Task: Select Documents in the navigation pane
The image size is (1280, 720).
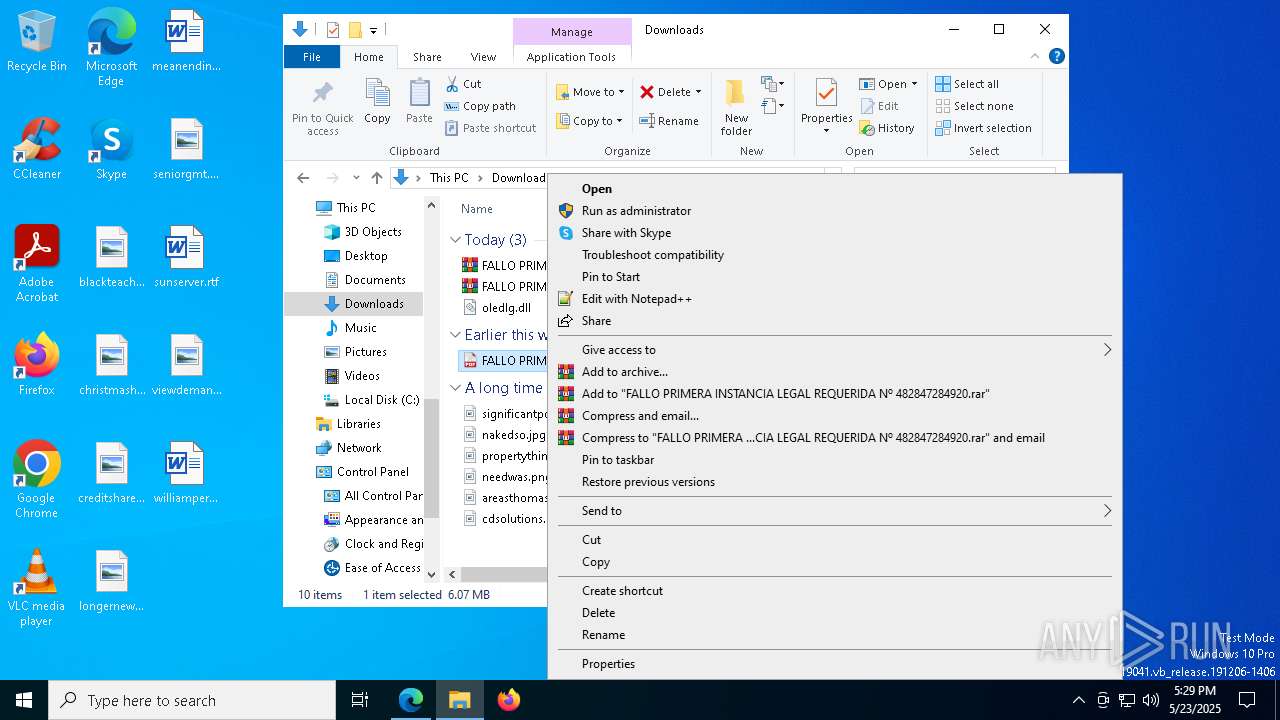Action: tap(375, 280)
